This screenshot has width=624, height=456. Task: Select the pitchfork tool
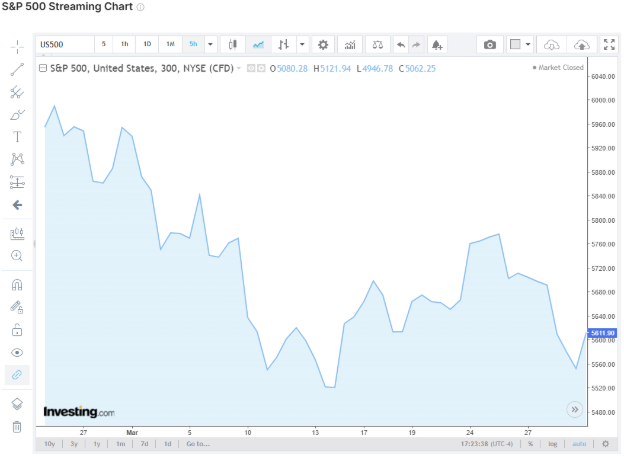17,92
